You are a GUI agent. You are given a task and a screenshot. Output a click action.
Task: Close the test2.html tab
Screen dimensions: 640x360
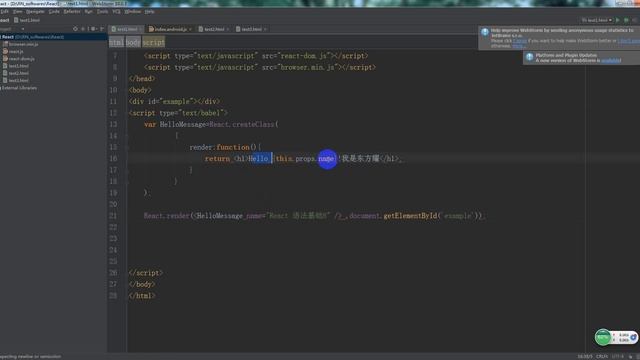[x=228, y=29]
